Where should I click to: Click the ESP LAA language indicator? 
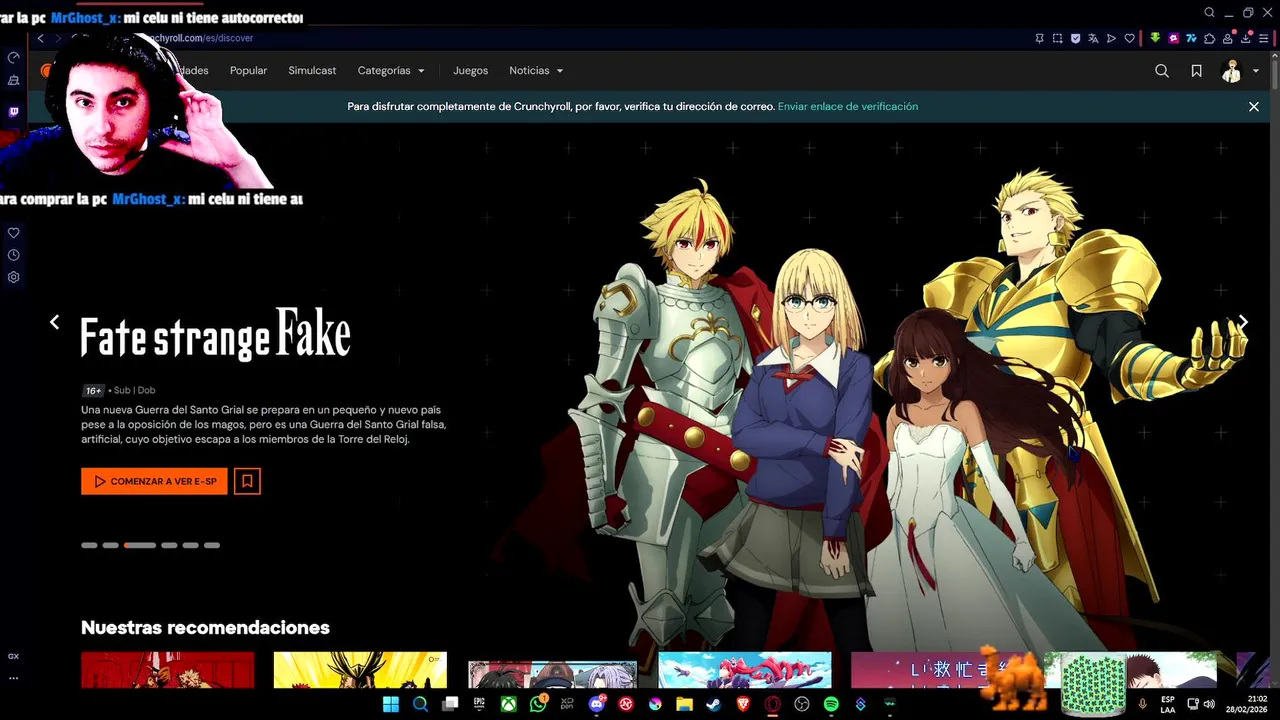pyautogui.click(x=1168, y=704)
